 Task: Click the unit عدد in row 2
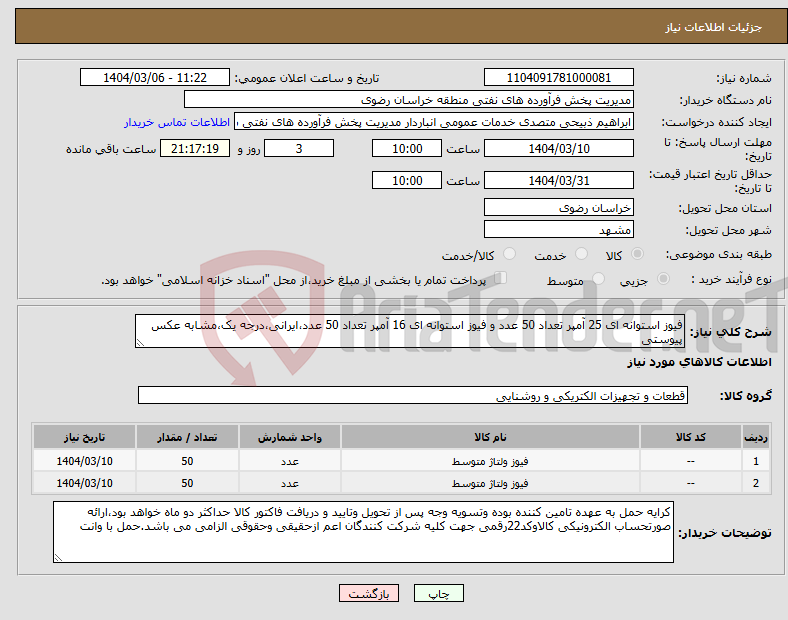[x=290, y=483]
